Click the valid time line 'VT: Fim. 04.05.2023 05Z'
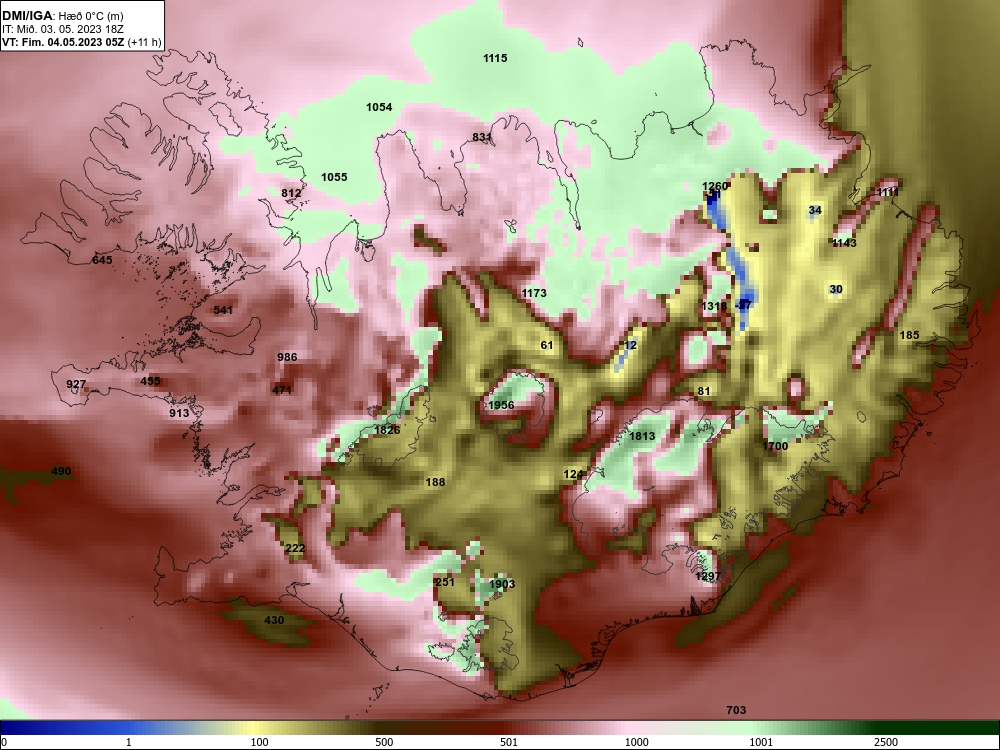The height and width of the screenshot is (750, 1000). 63,43
